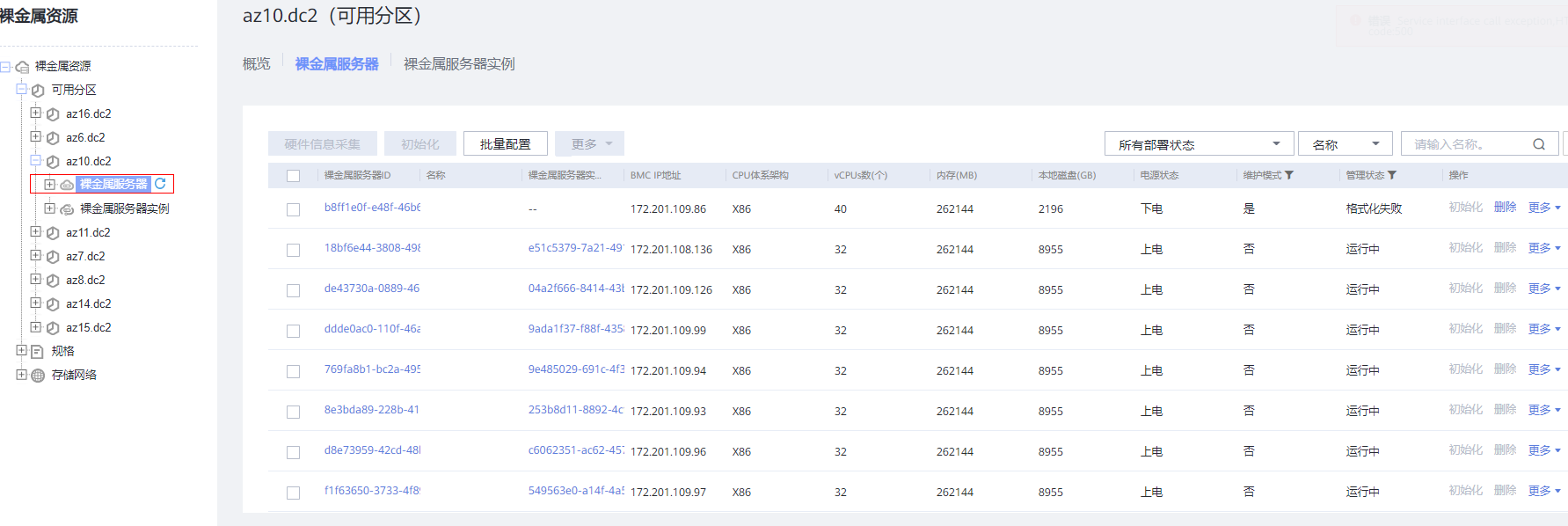The width and height of the screenshot is (1568, 526).
Task: Open the 所有部署状态 dropdown
Action: point(1199,144)
